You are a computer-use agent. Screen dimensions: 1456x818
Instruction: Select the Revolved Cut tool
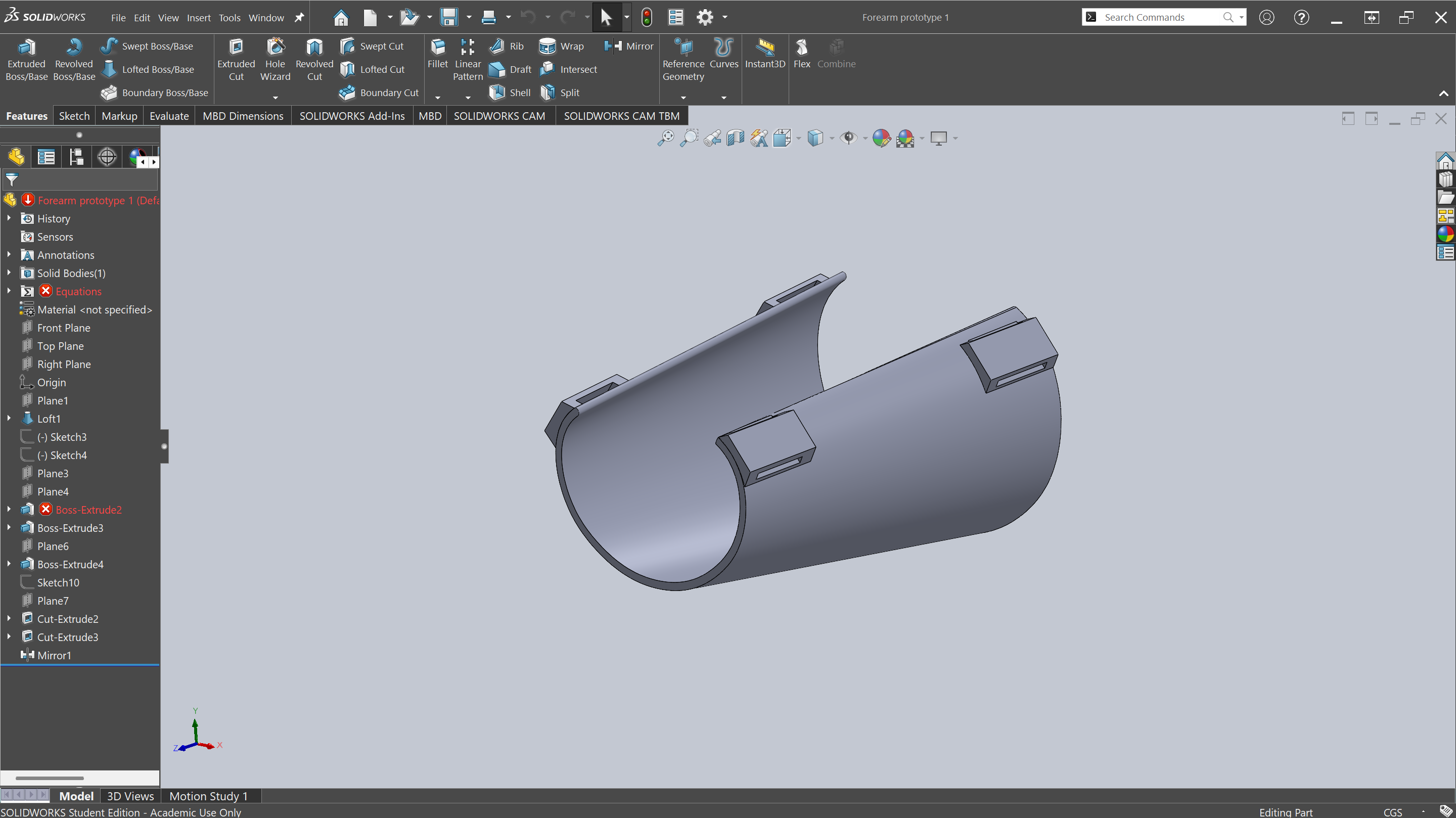tap(314, 60)
